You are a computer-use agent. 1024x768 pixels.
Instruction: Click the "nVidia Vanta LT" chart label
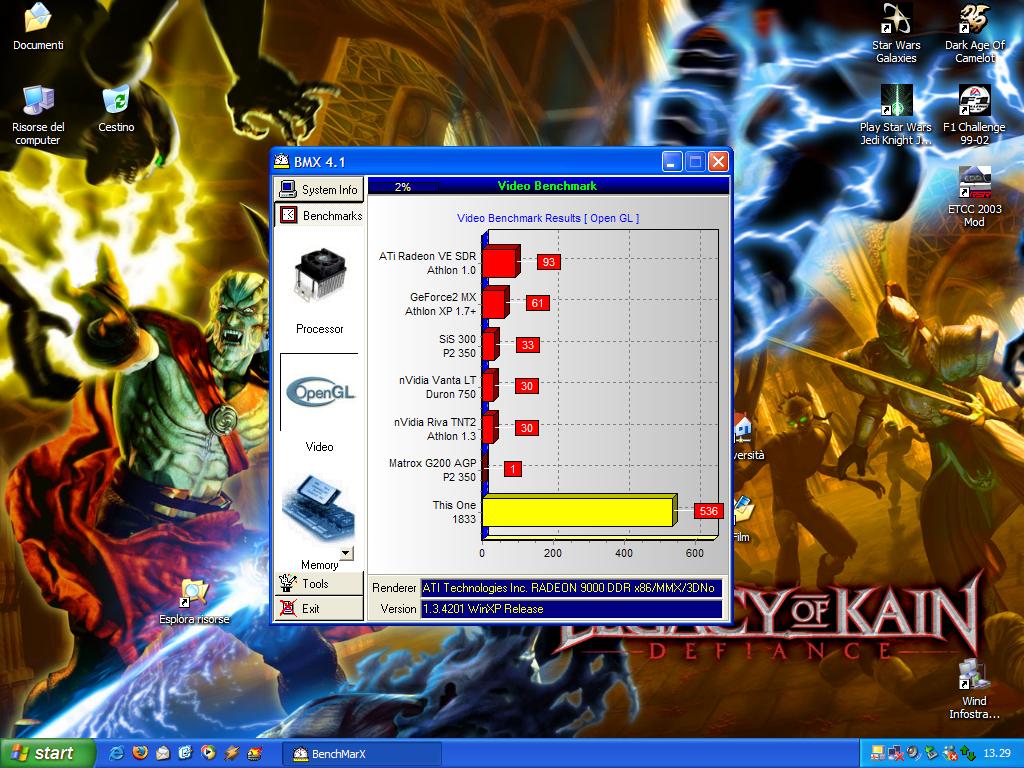438,380
